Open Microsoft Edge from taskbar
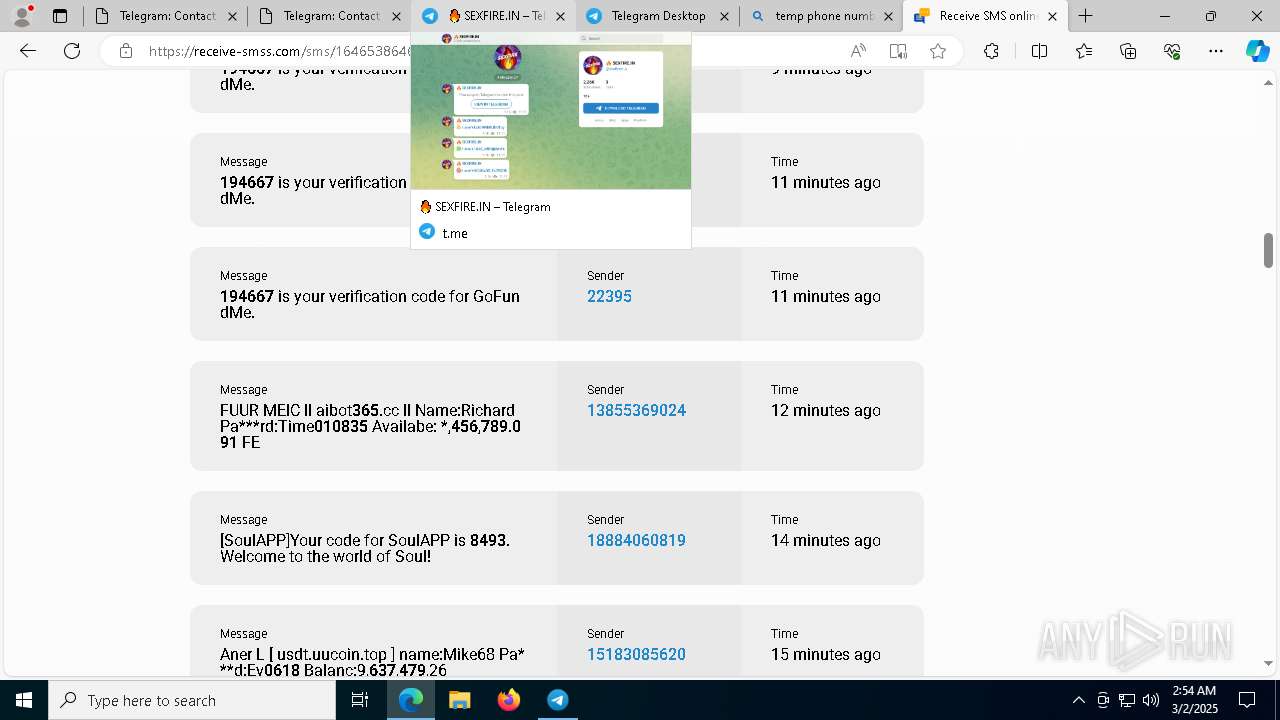 coord(411,700)
